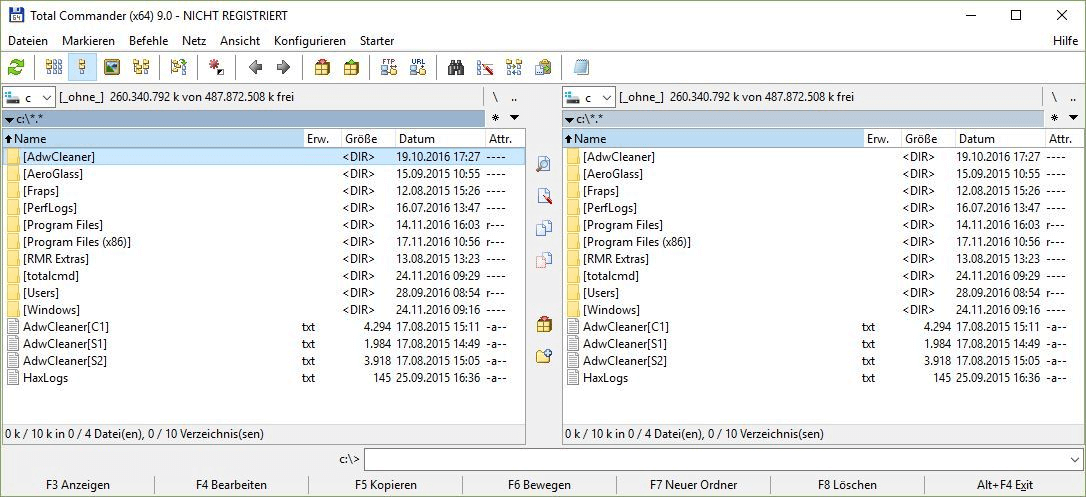Open the Starter menu
Image resolution: width=1086 pixels, height=497 pixels.
(377, 41)
